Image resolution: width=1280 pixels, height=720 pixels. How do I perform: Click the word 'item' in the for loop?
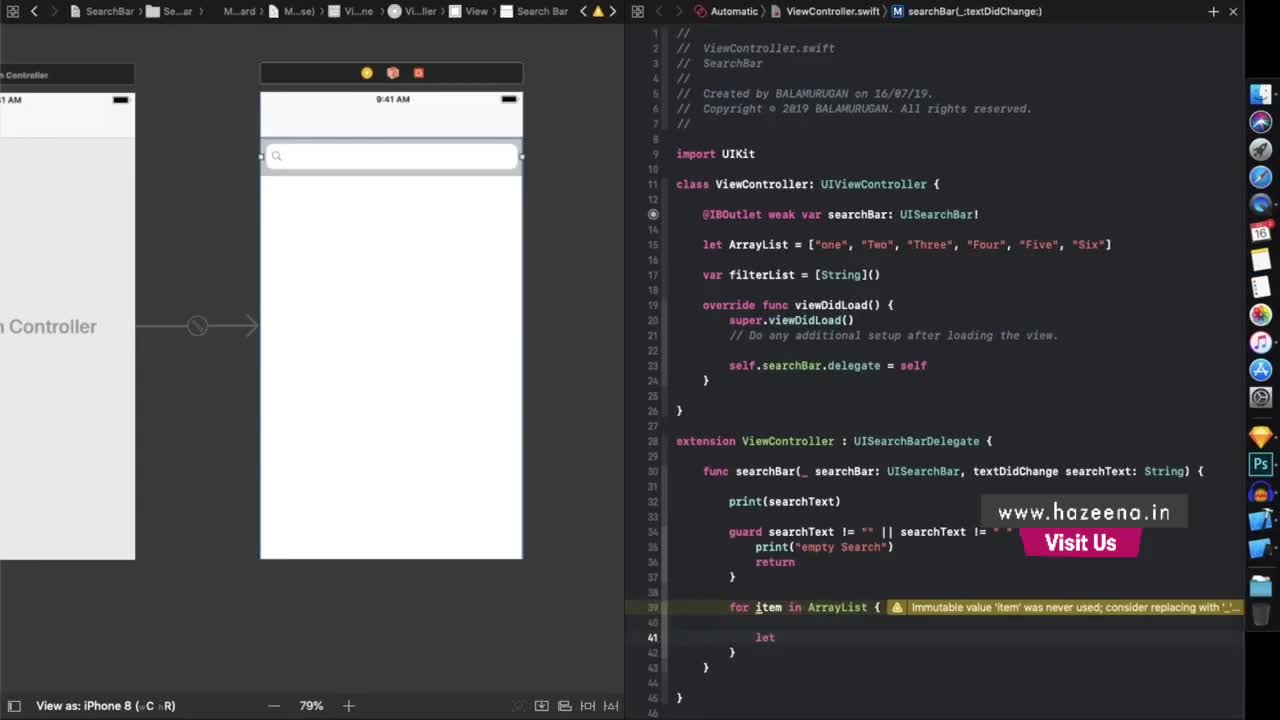(768, 607)
